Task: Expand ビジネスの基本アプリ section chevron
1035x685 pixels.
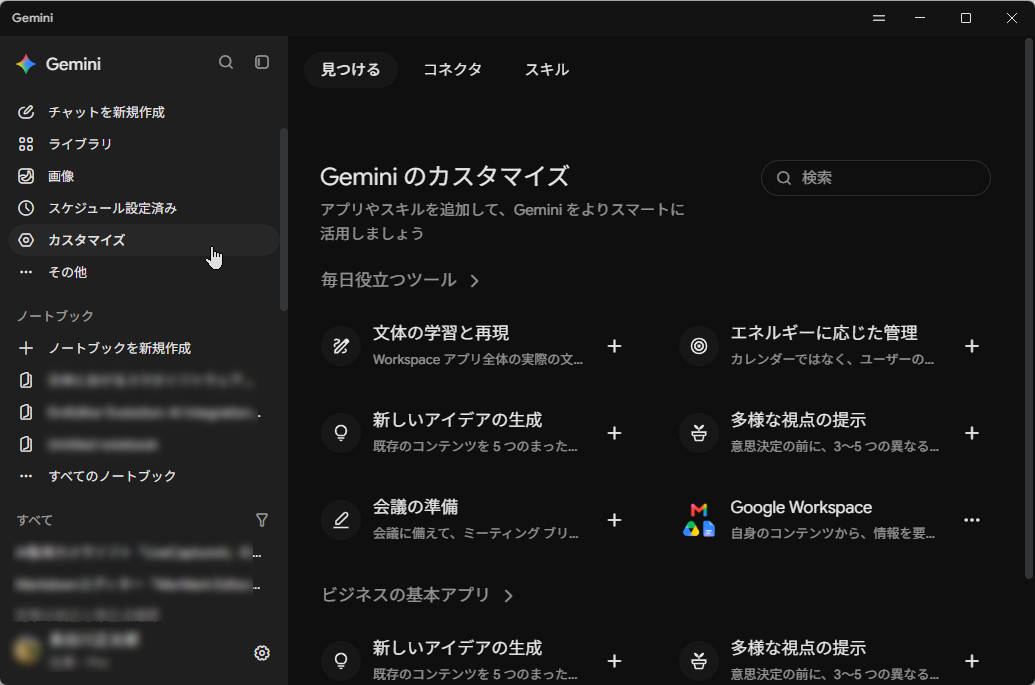Action: pos(508,596)
